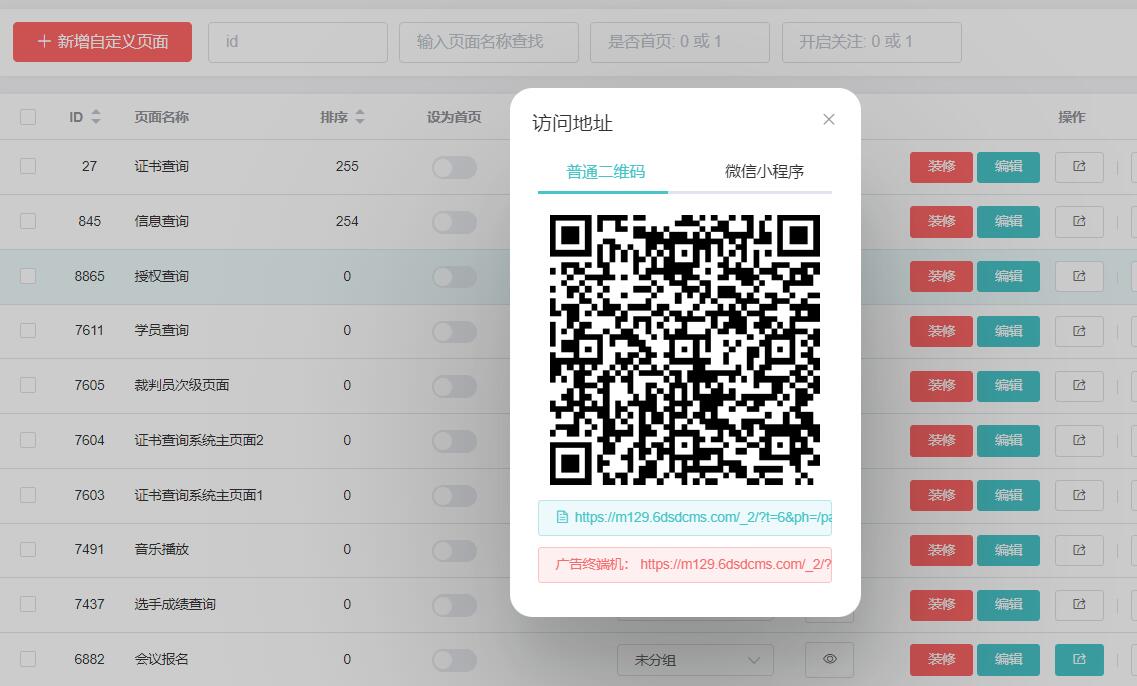Viewport: 1137px width, 686px height.
Task: Open share link icon for 学员查询 row
Action: point(1079,331)
